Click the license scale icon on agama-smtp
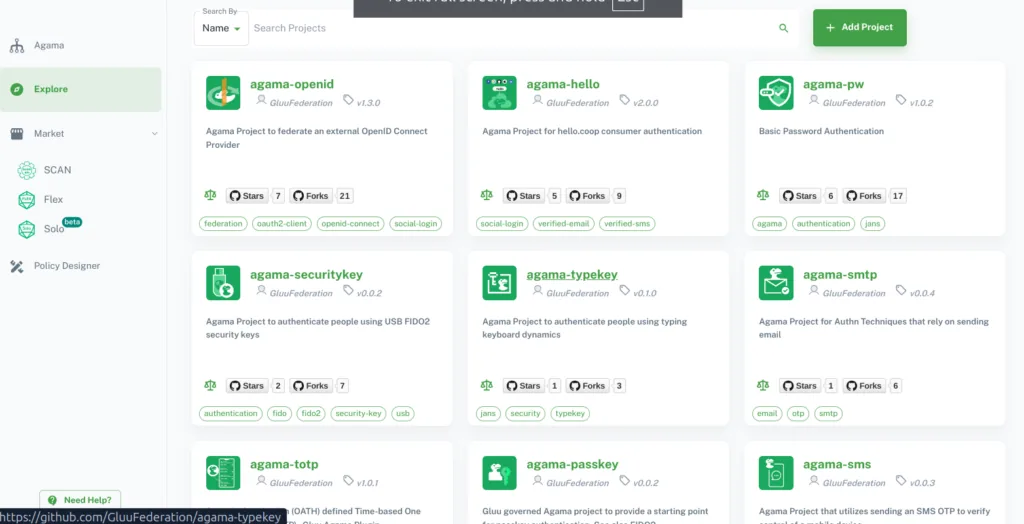The image size is (1024, 524). tap(763, 385)
